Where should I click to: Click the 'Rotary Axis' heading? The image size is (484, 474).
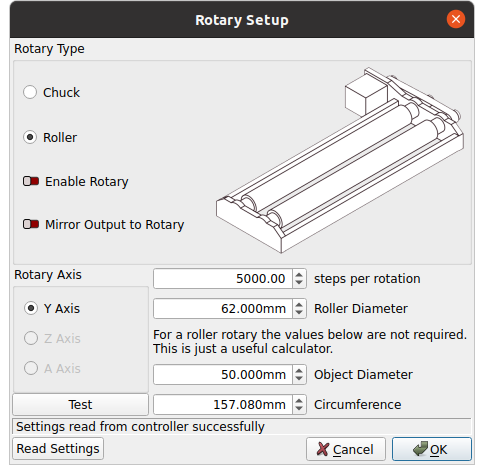click(48, 275)
